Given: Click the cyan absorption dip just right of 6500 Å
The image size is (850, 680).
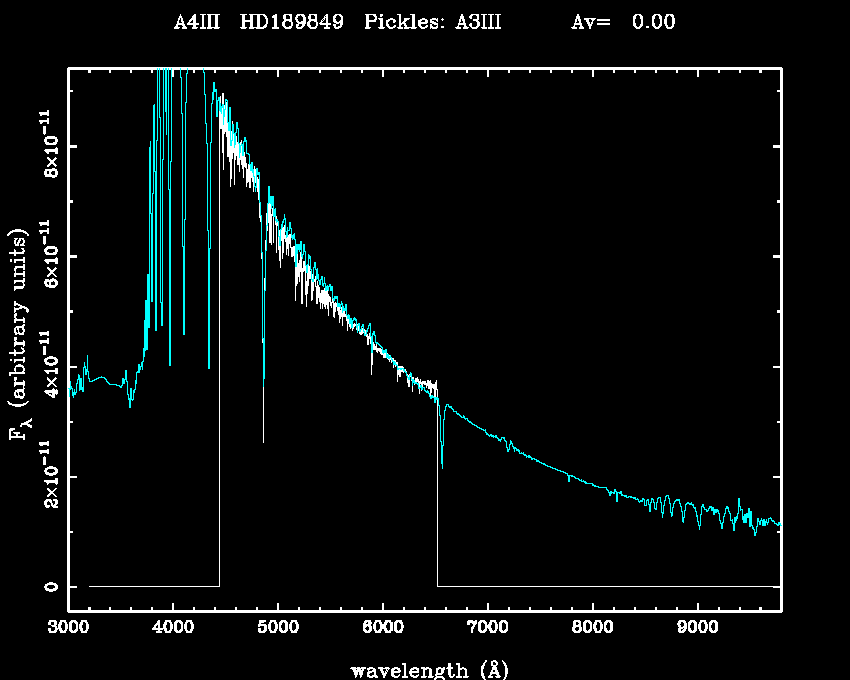Looking at the screenshot, I should (442, 465).
